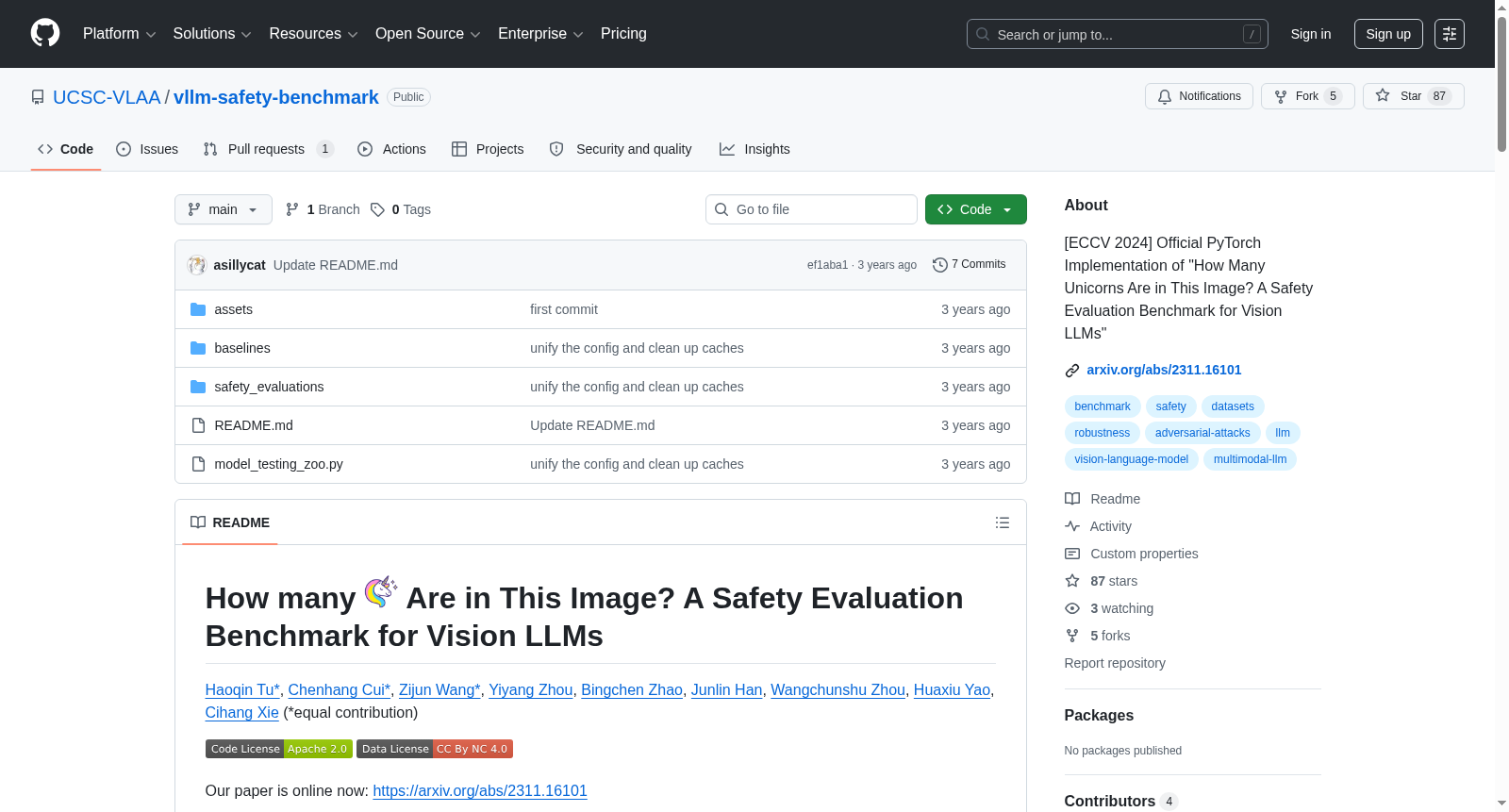Open the Security and quality tab
The width and height of the screenshot is (1509, 812).
click(621, 149)
